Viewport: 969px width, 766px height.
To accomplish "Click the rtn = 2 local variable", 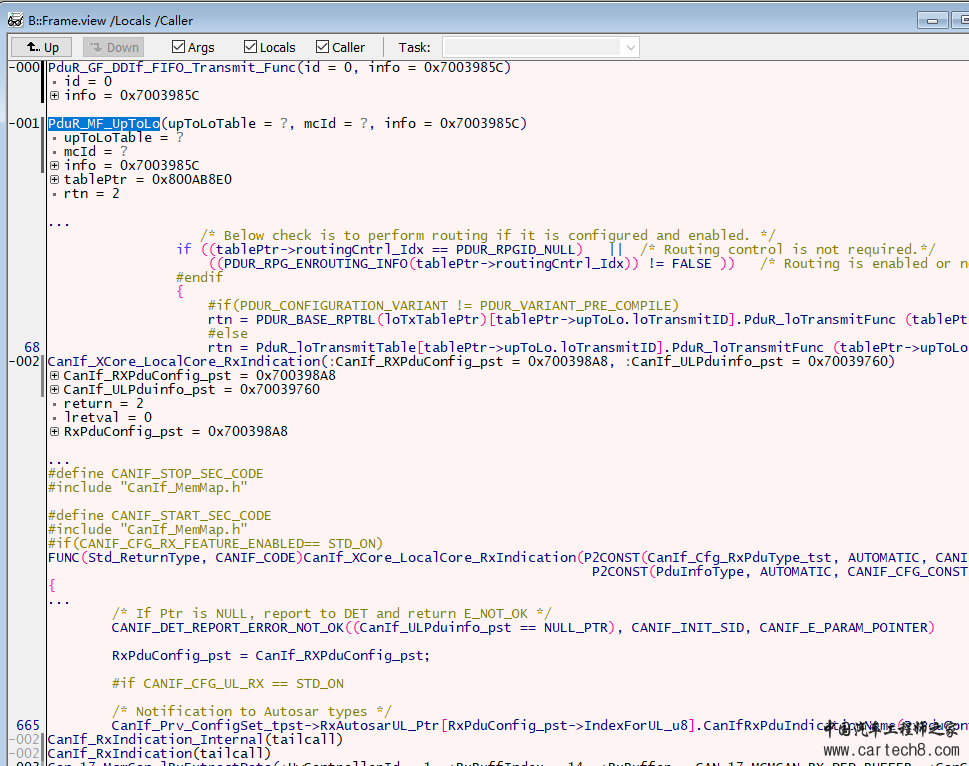I will tap(92, 194).
